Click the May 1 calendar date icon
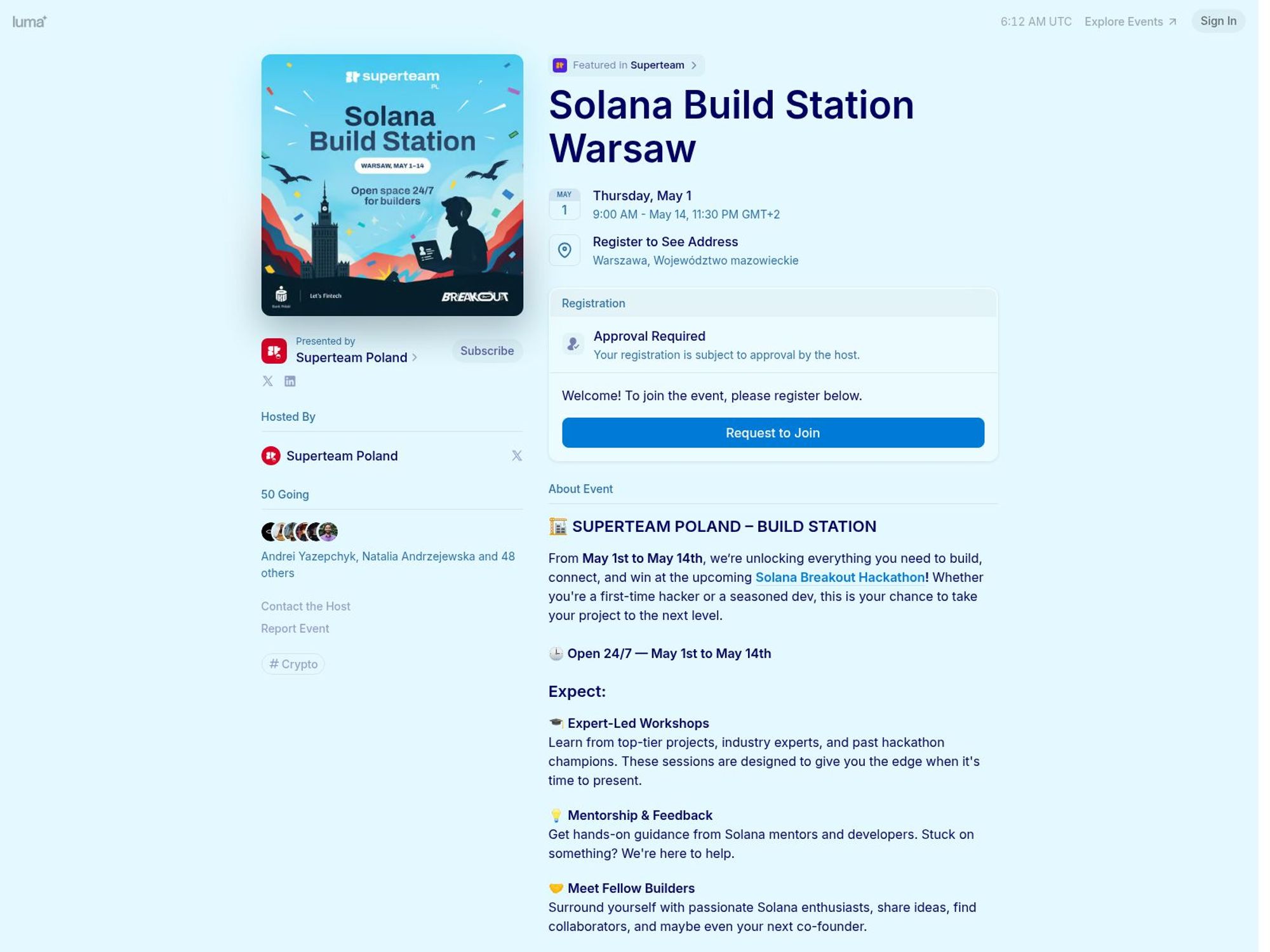The image size is (1270, 952). tap(564, 204)
